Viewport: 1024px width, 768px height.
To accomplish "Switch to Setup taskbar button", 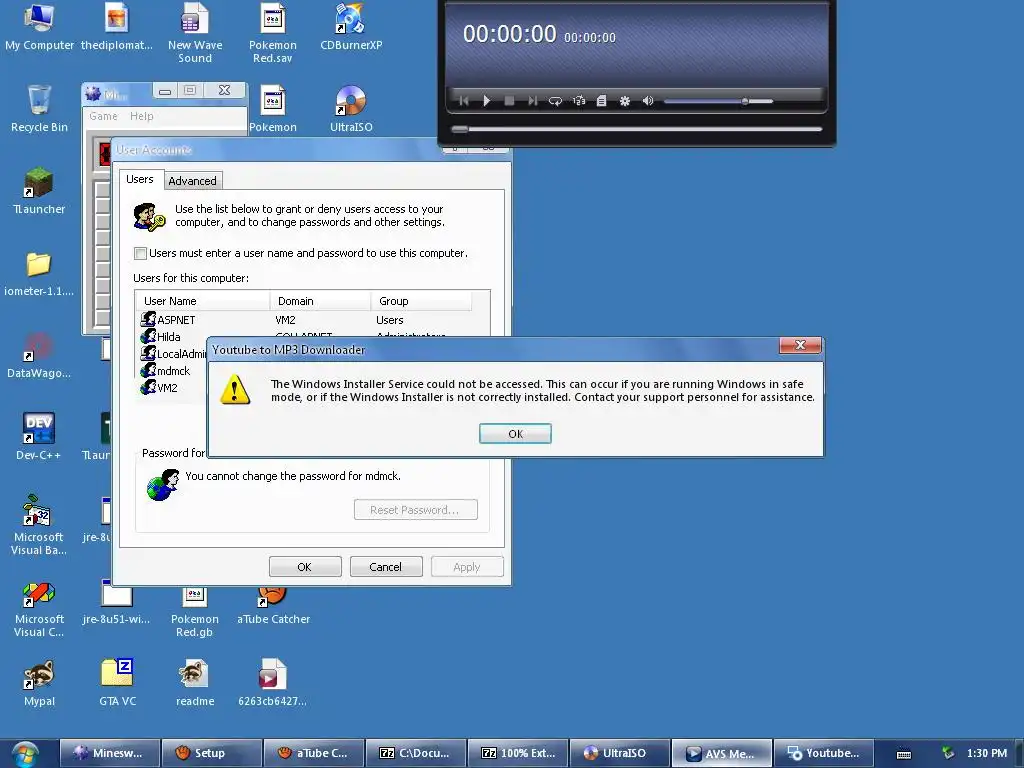I will tap(212, 753).
